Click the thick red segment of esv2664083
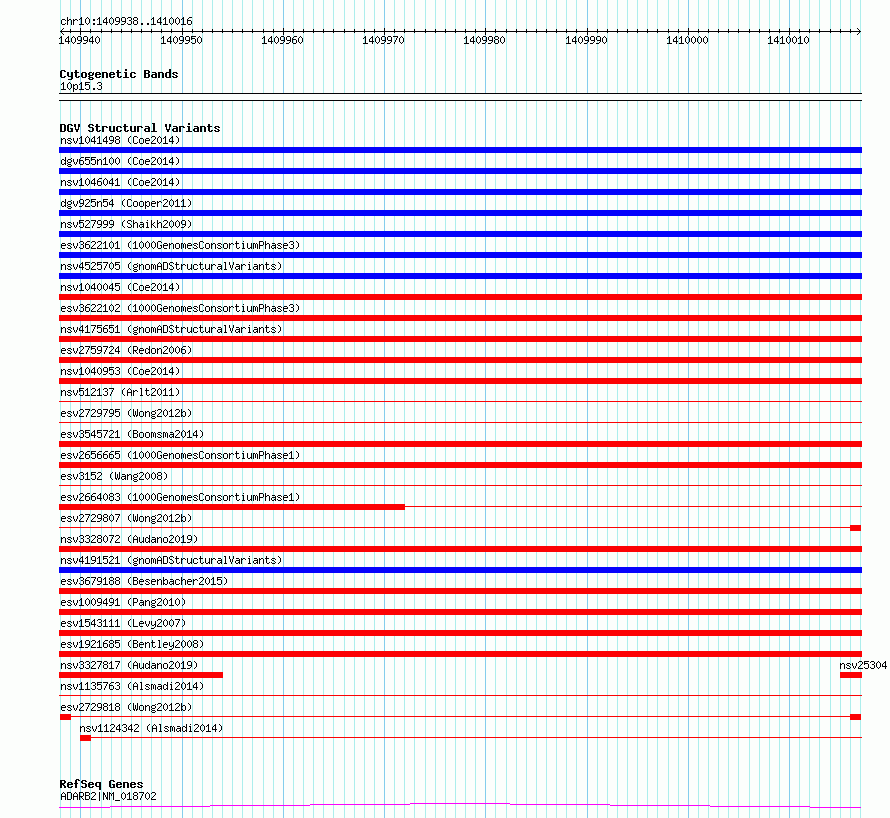Viewport: 890px width, 818px height. 232,507
